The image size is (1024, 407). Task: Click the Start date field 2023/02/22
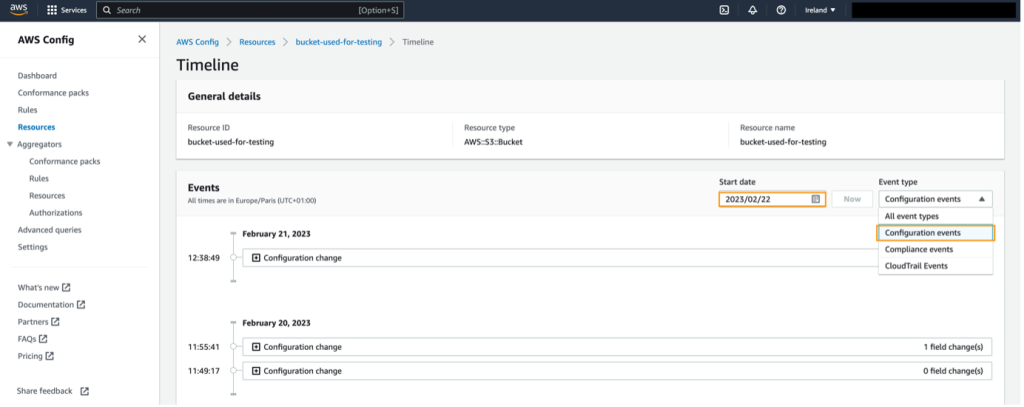tap(773, 199)
